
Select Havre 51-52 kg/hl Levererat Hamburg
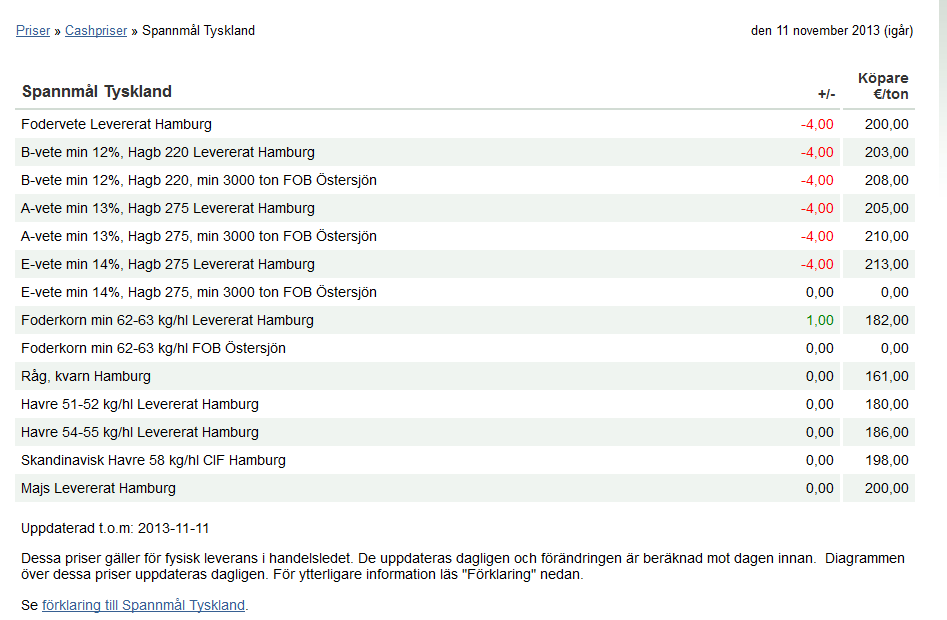465,404
